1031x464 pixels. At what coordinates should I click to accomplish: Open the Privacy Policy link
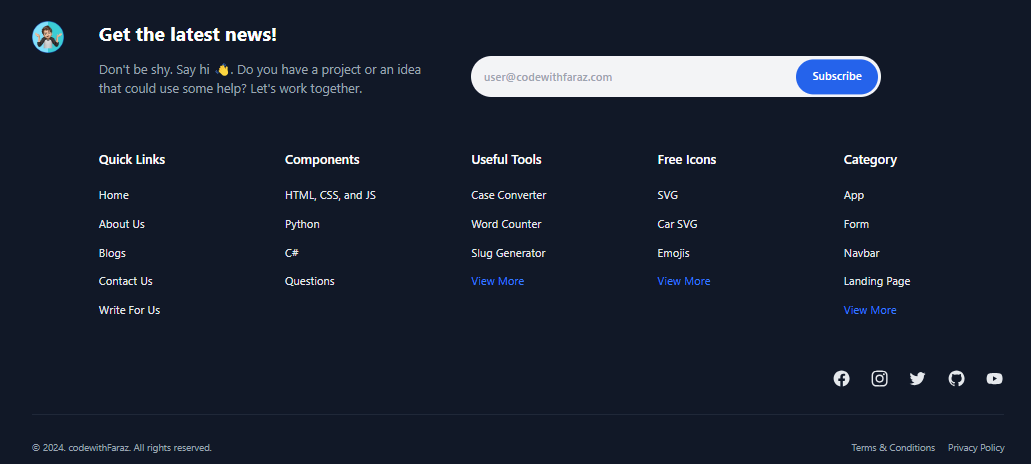coord(976,448)
